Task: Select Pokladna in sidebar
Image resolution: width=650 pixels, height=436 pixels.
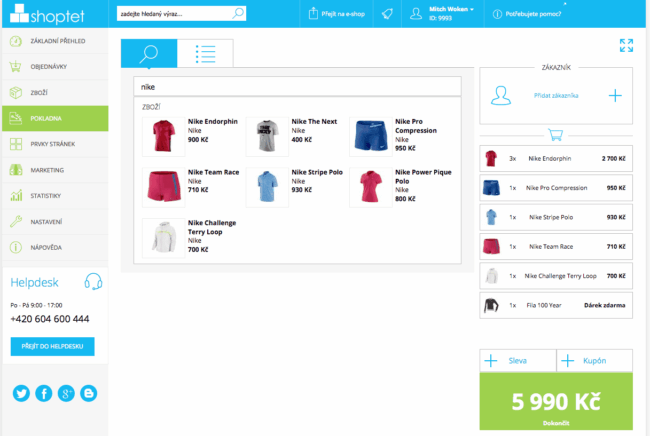Action: (x=55, y=119)
